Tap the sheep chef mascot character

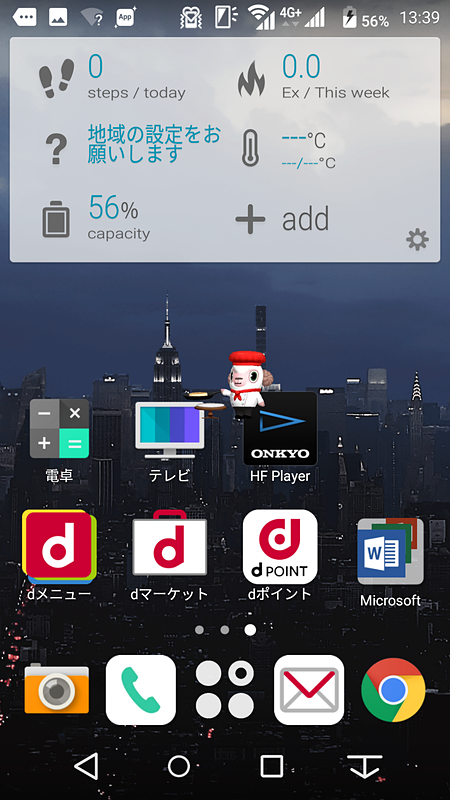coord(244,383)
